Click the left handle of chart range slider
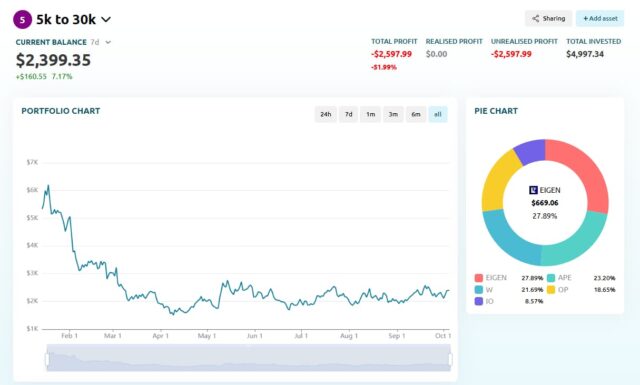640x385 pixels. pos(47,359)
